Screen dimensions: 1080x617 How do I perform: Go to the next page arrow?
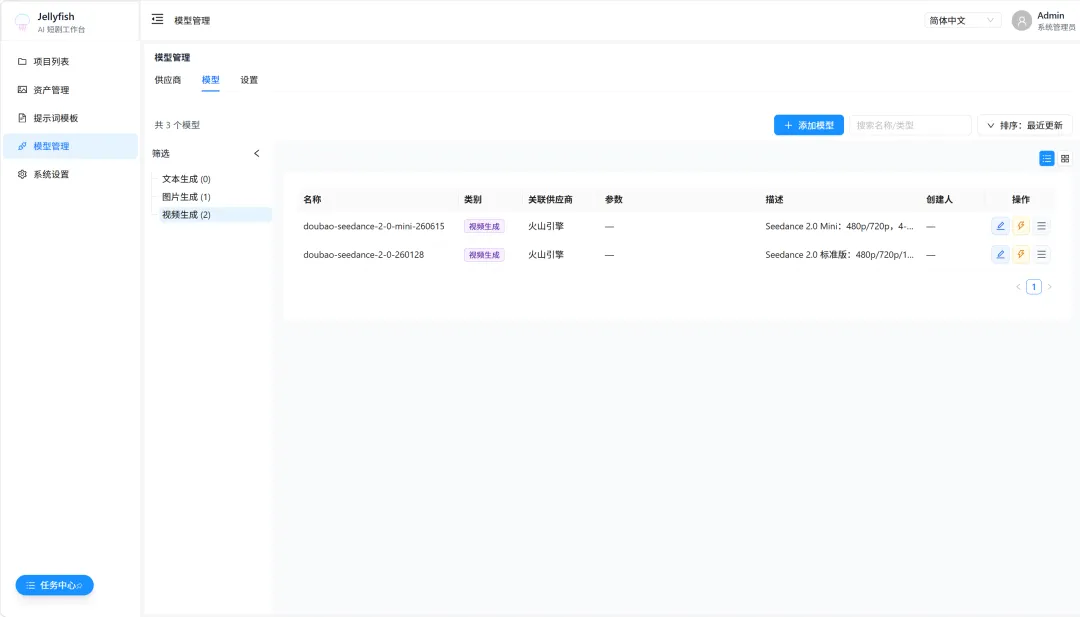pyautogui.click(x=1050, y=286)
